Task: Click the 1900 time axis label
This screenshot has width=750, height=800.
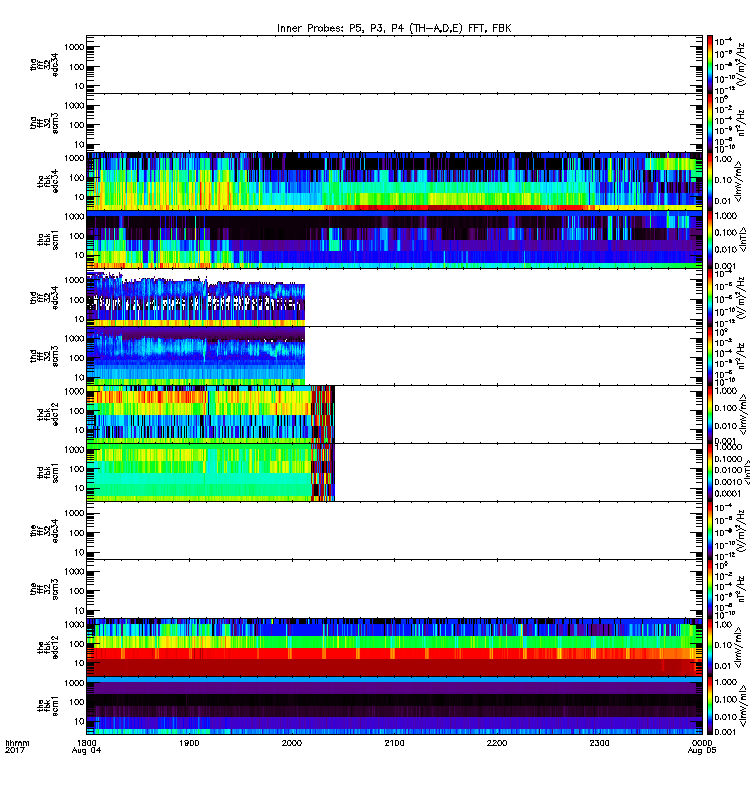Action: [189, 742]
